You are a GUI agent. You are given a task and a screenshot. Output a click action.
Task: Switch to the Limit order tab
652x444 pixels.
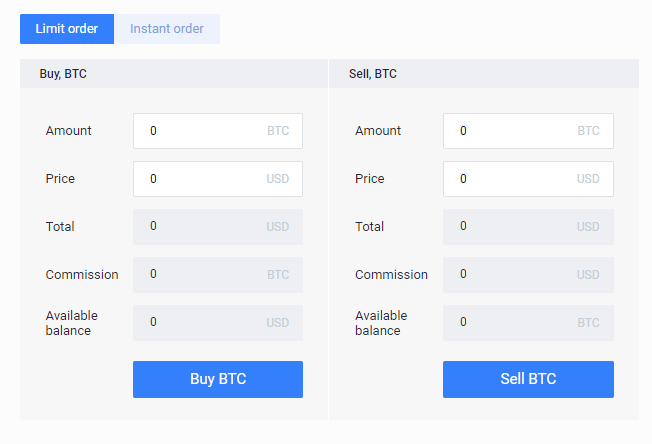tap(67, 29)
